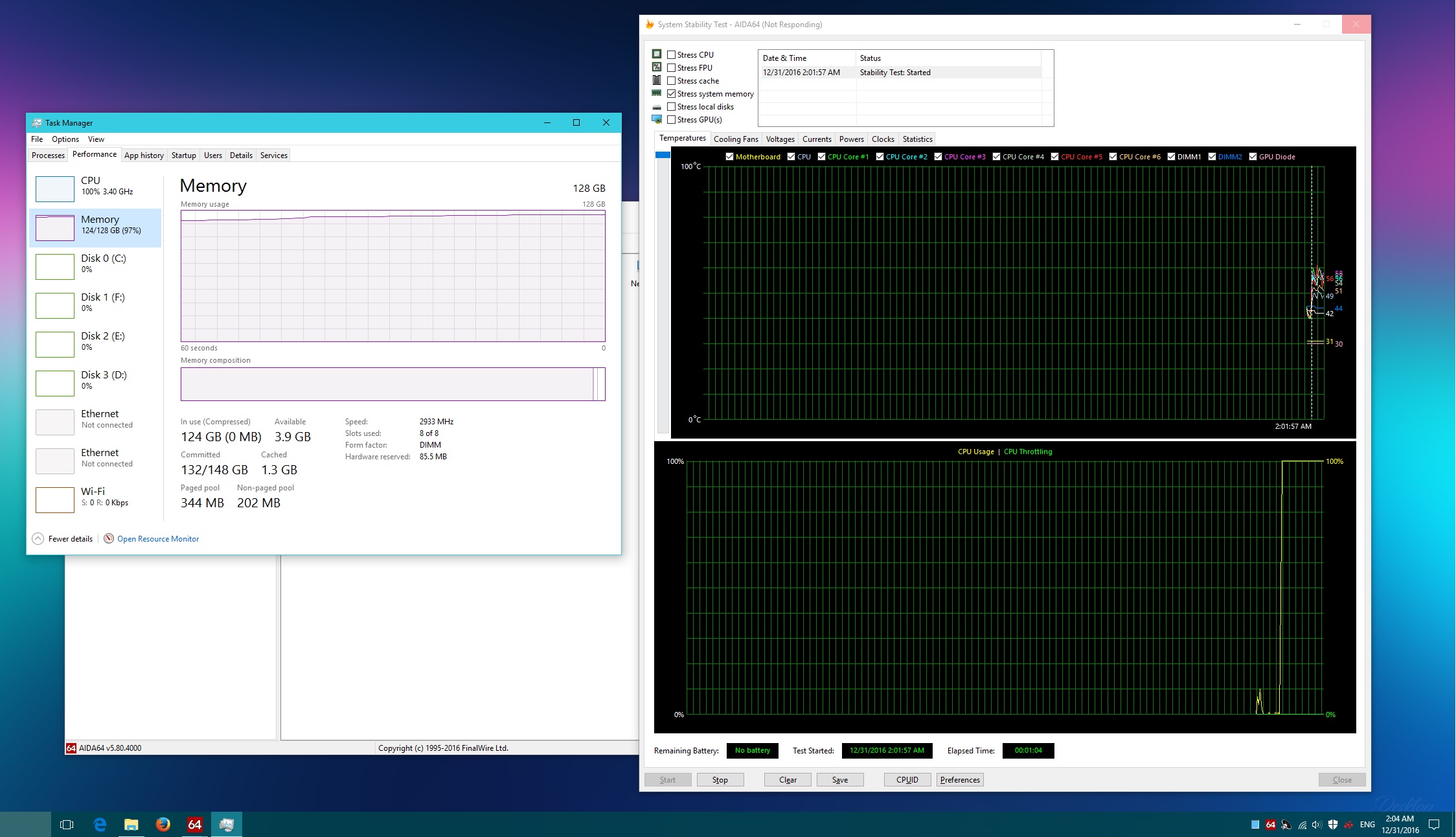Viewport: 1456px width, 837px height.
Task: Click the ENG language indicator
Action: 1367,825
